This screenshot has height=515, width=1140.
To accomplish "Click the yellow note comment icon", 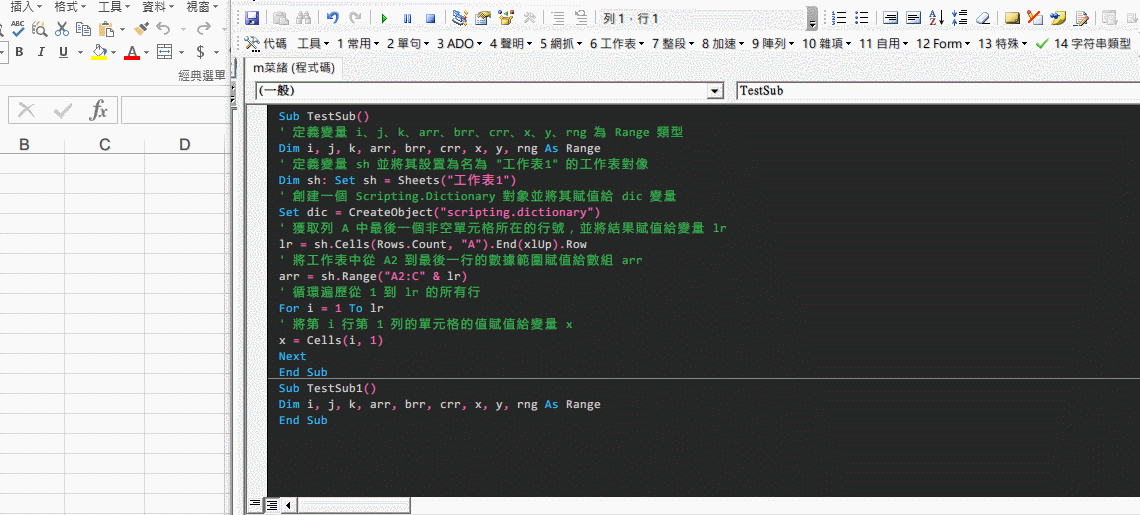I will (x=1012, y=18).
